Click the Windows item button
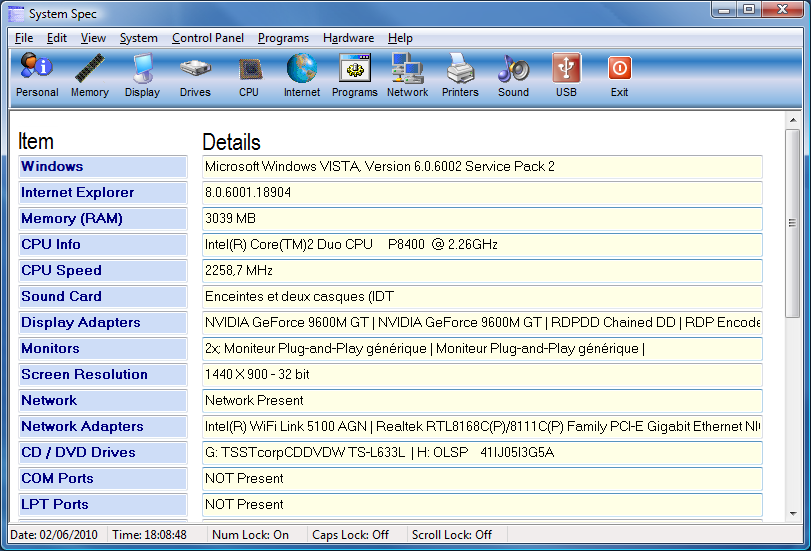 tap(103, 167)
